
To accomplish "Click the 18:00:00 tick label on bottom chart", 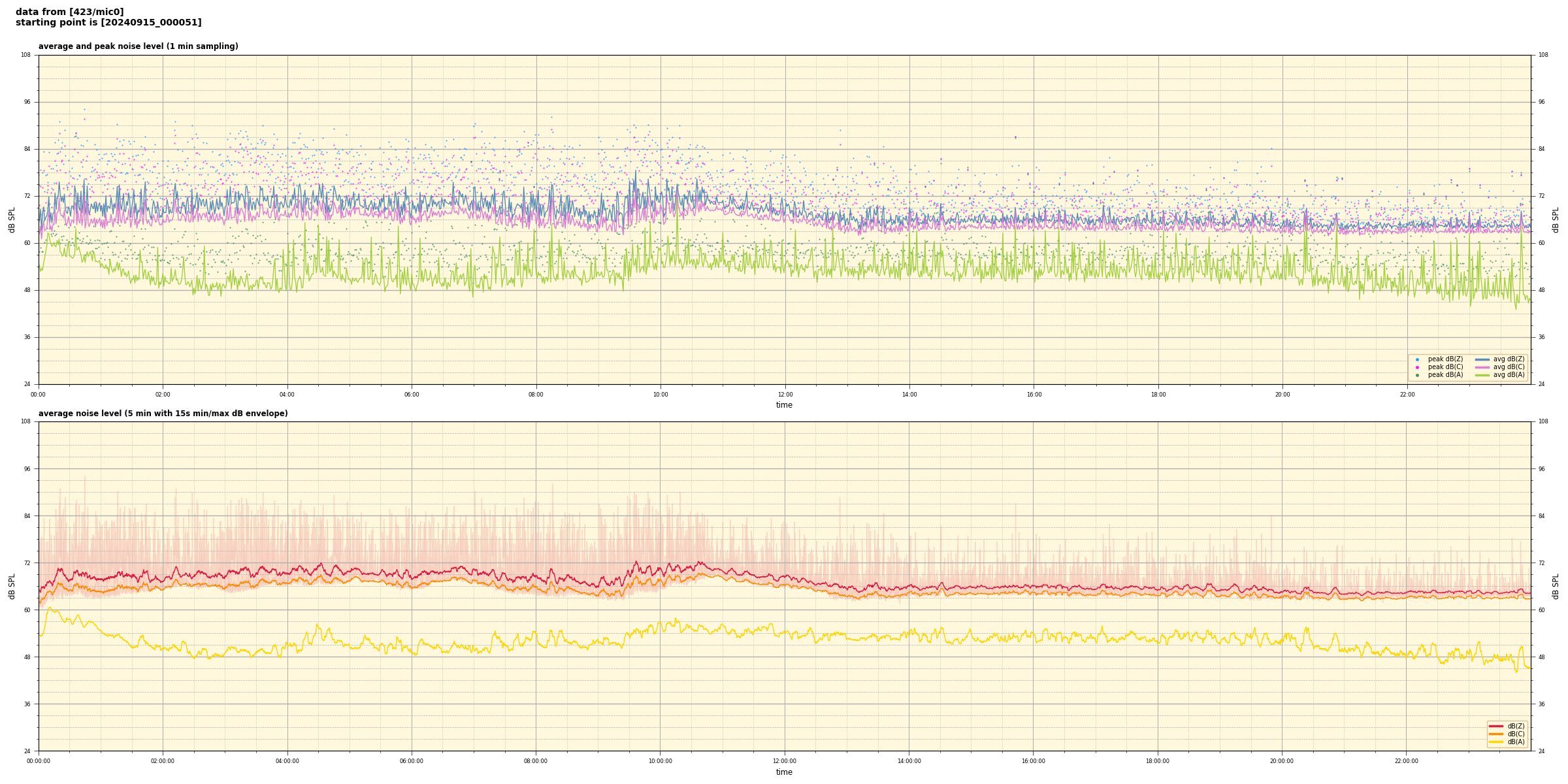I will [1158, 761].
